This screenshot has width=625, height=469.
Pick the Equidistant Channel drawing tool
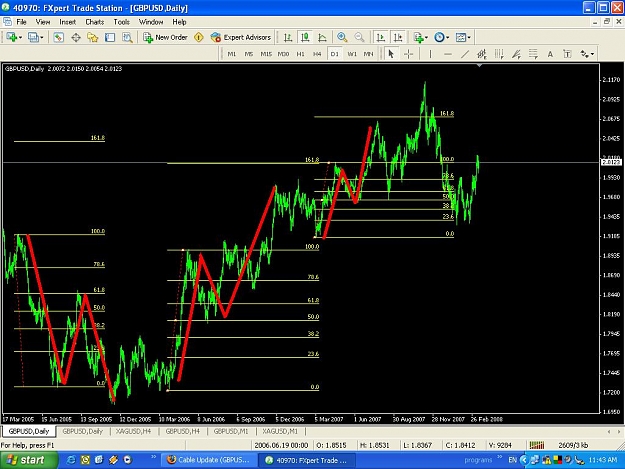(x=482, y=54)
